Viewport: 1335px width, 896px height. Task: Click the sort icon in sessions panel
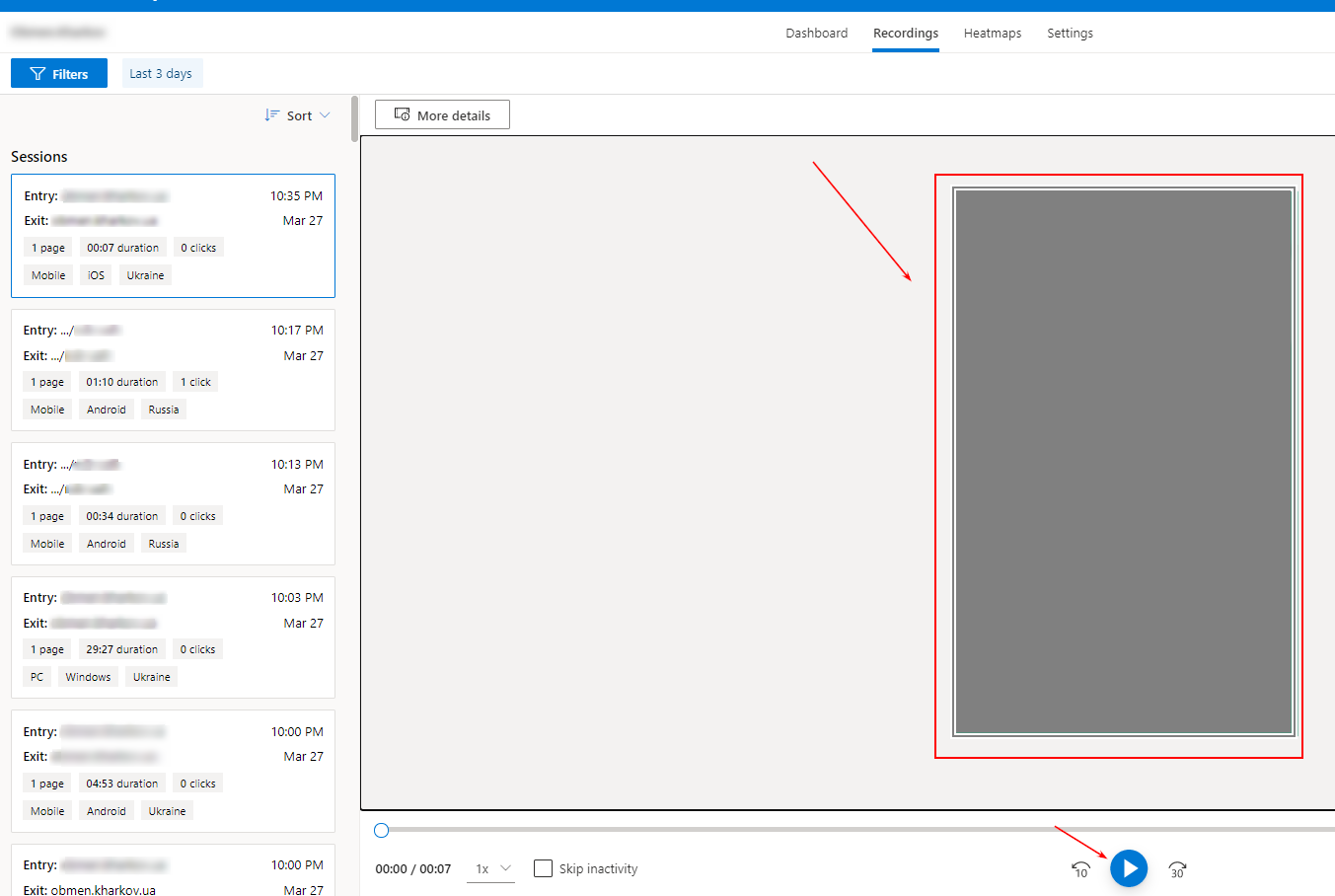[x=272, y=115]
